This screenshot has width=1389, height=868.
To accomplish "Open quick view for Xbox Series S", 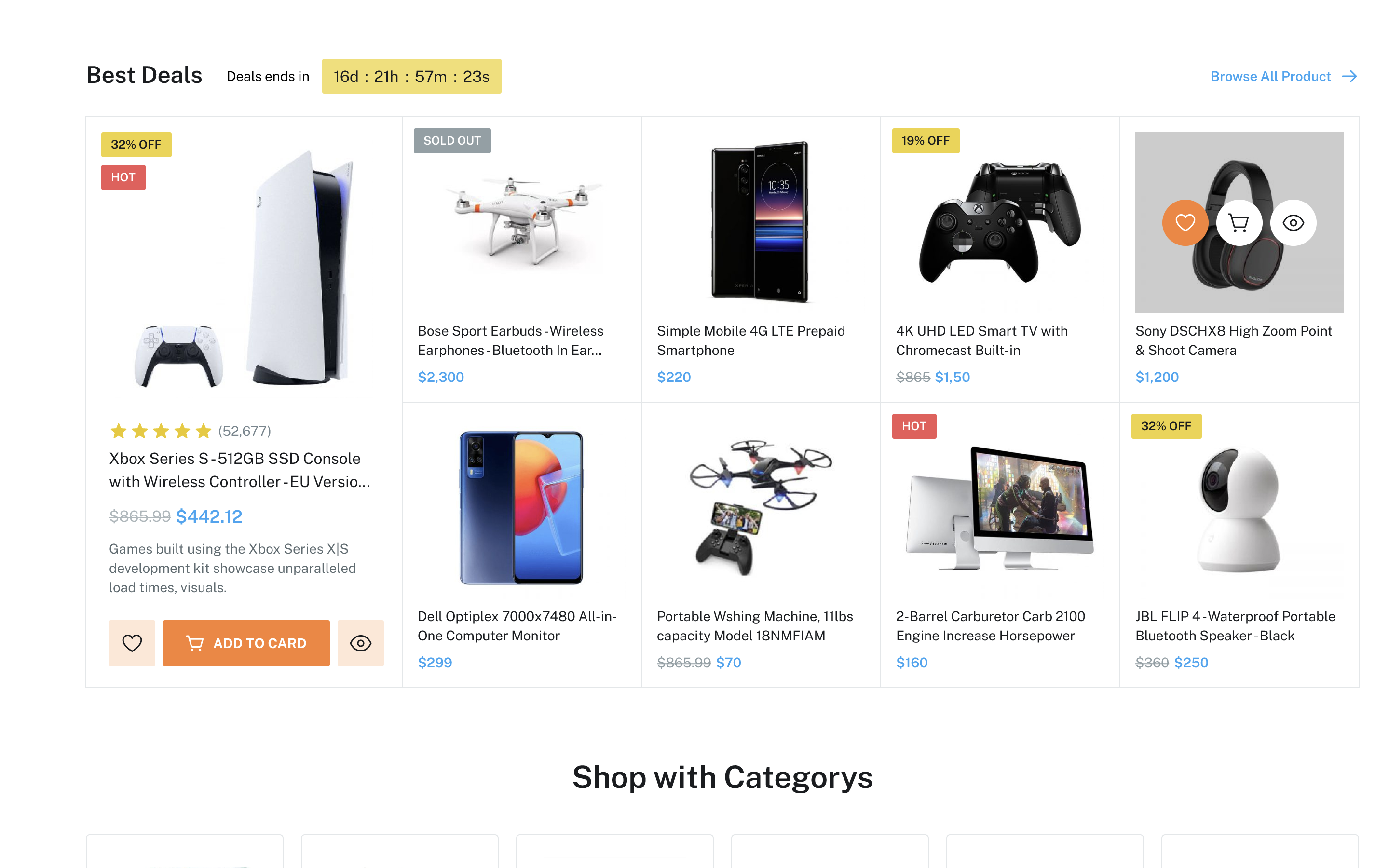I will point(360,643).
